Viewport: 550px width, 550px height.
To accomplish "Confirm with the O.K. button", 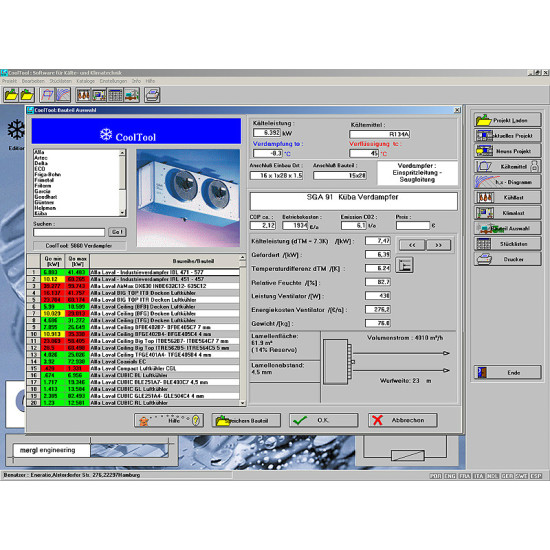I will click(x=323, y=420).
